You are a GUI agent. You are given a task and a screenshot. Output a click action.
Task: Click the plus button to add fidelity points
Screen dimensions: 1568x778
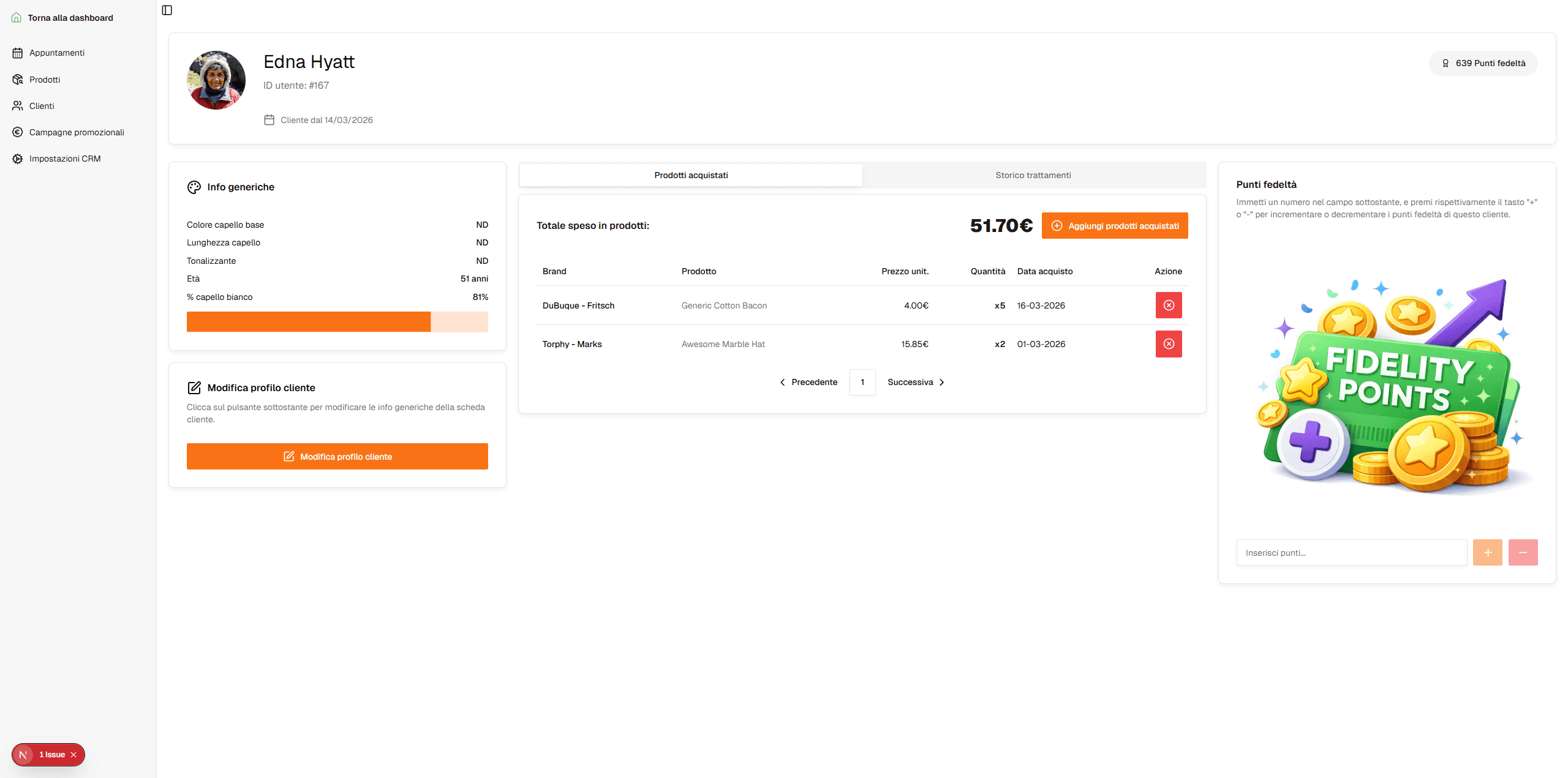(x=1488, y=552)
